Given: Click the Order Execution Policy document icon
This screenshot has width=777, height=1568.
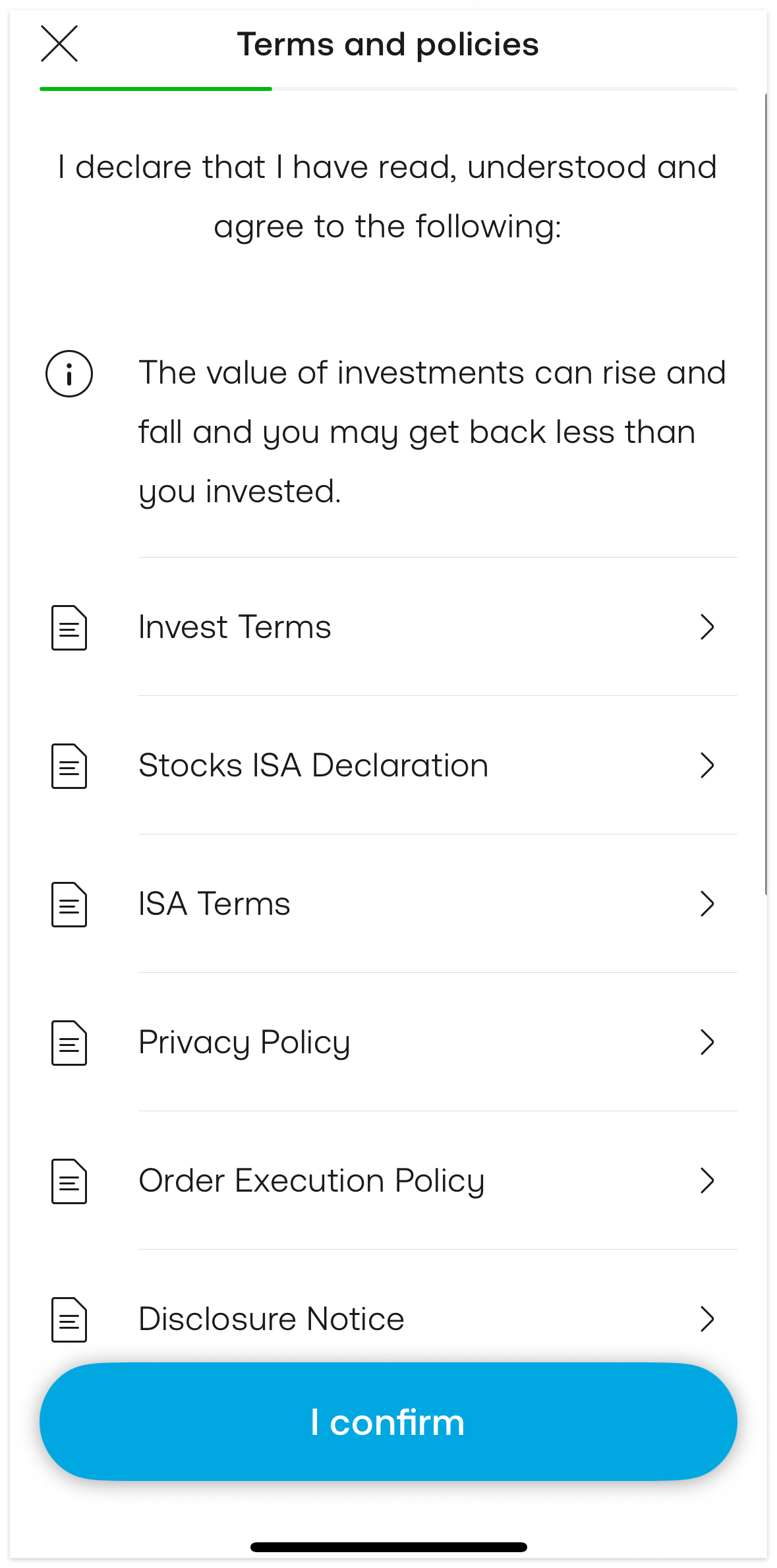Looking at the screenshot, I should click(69, 1181).
